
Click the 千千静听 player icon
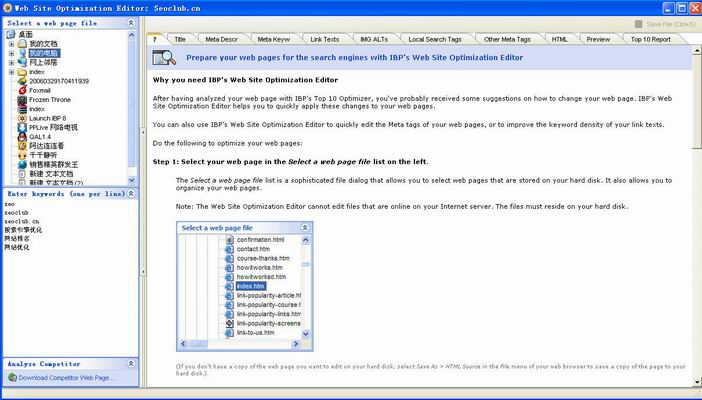pos(22,155)
